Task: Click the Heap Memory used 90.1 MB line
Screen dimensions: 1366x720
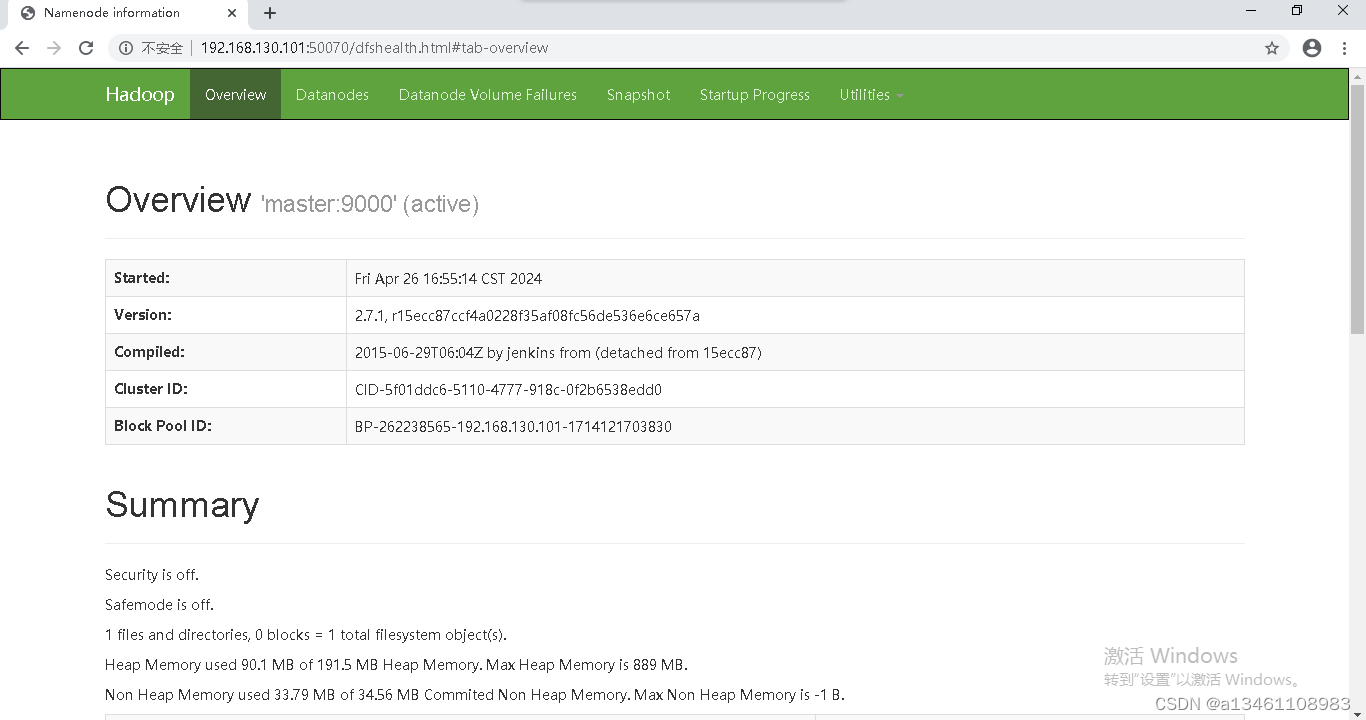Action: (x=396, y=665)
